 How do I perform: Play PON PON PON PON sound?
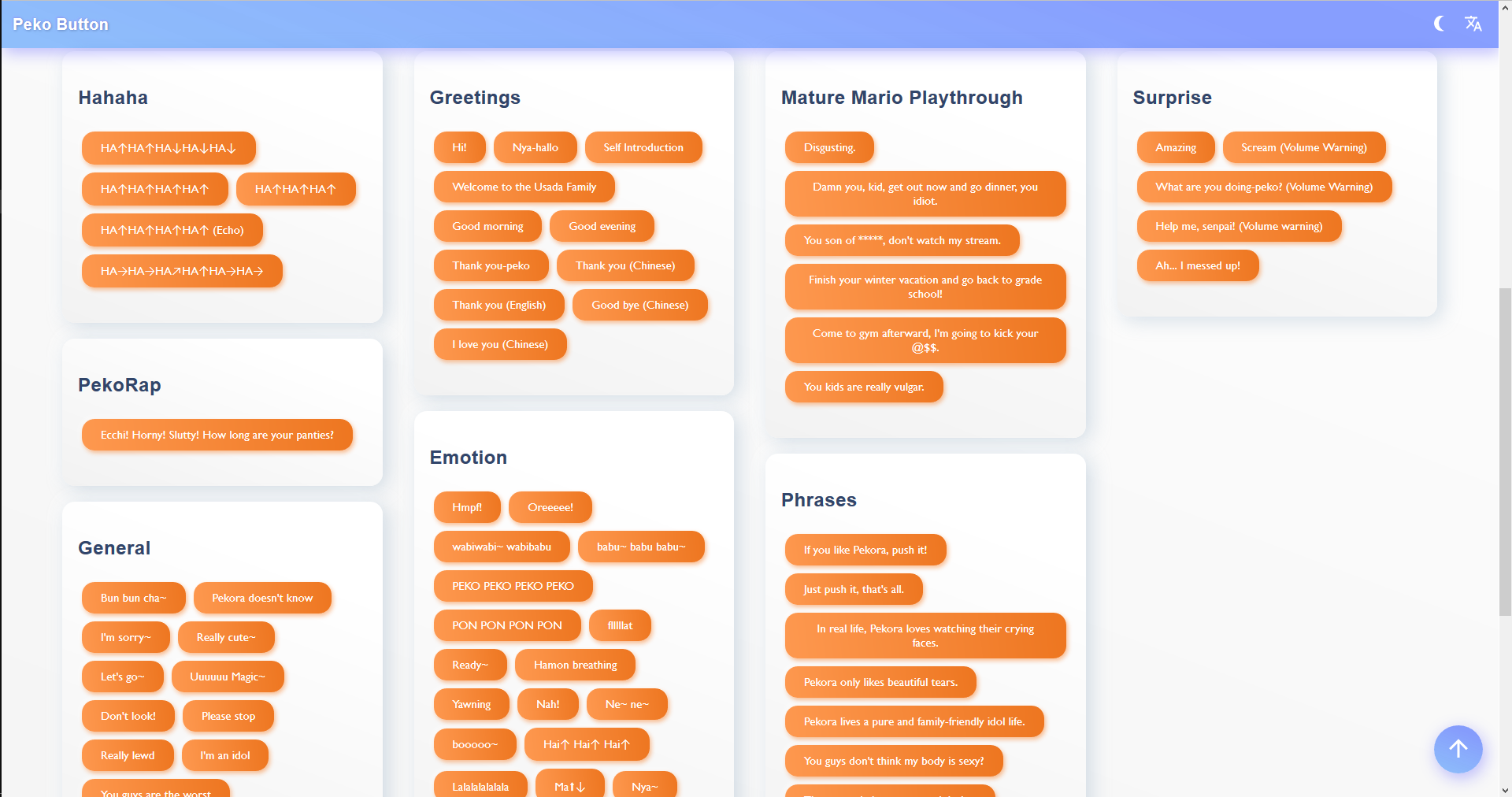click(x=507, y=625)
